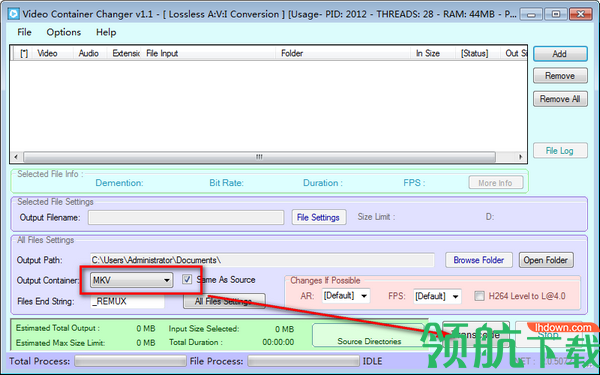The width and height of the screenshot is (600, 375).
Task: Click the Remove button
Action: (560, 76)
